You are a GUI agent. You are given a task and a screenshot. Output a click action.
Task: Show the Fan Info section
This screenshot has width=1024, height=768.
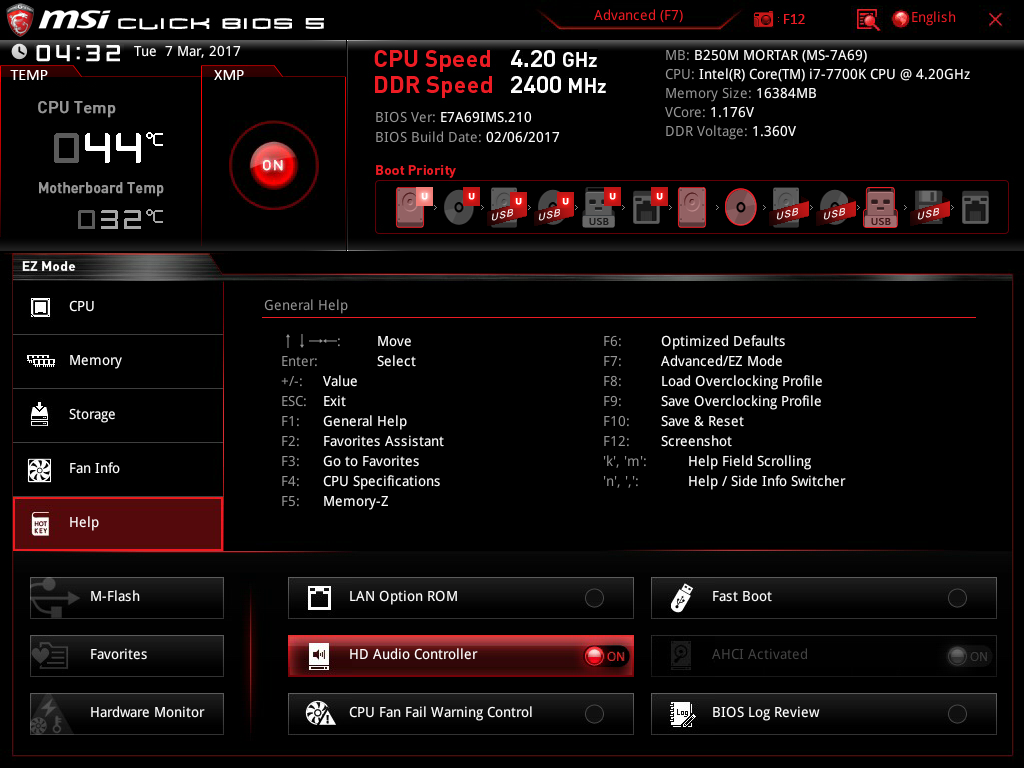tap(118, 469)
